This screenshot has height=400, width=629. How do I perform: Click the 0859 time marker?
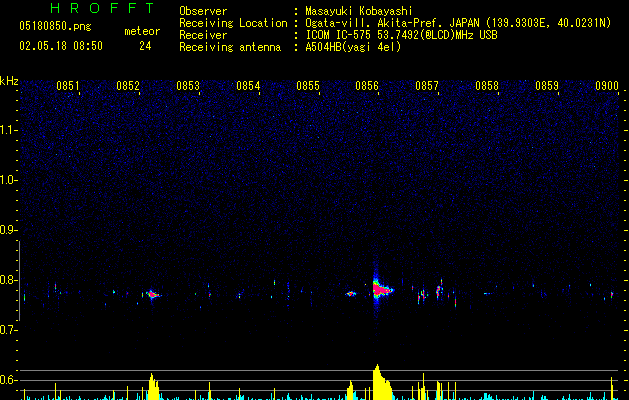pos(547,86)
